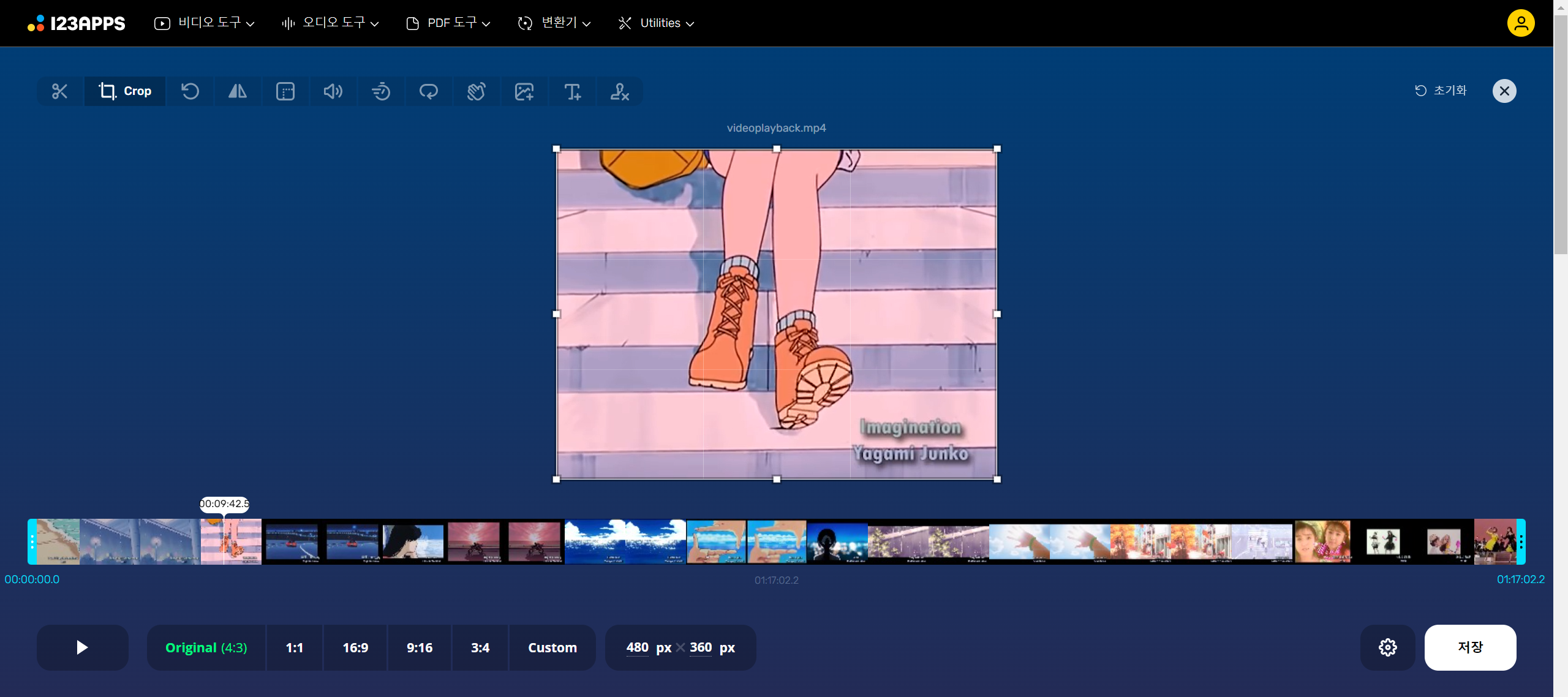This screenshot has height=697, width=1568.
Task: Open the Stabilize video tool
Action: point(477,91)
